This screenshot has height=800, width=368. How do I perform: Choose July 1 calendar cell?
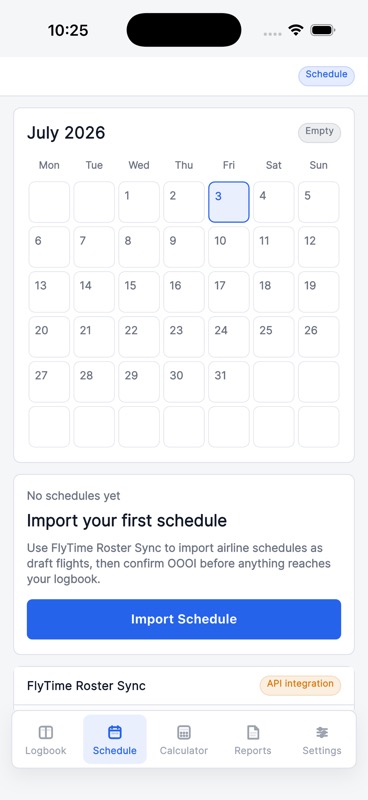[139, 202]
